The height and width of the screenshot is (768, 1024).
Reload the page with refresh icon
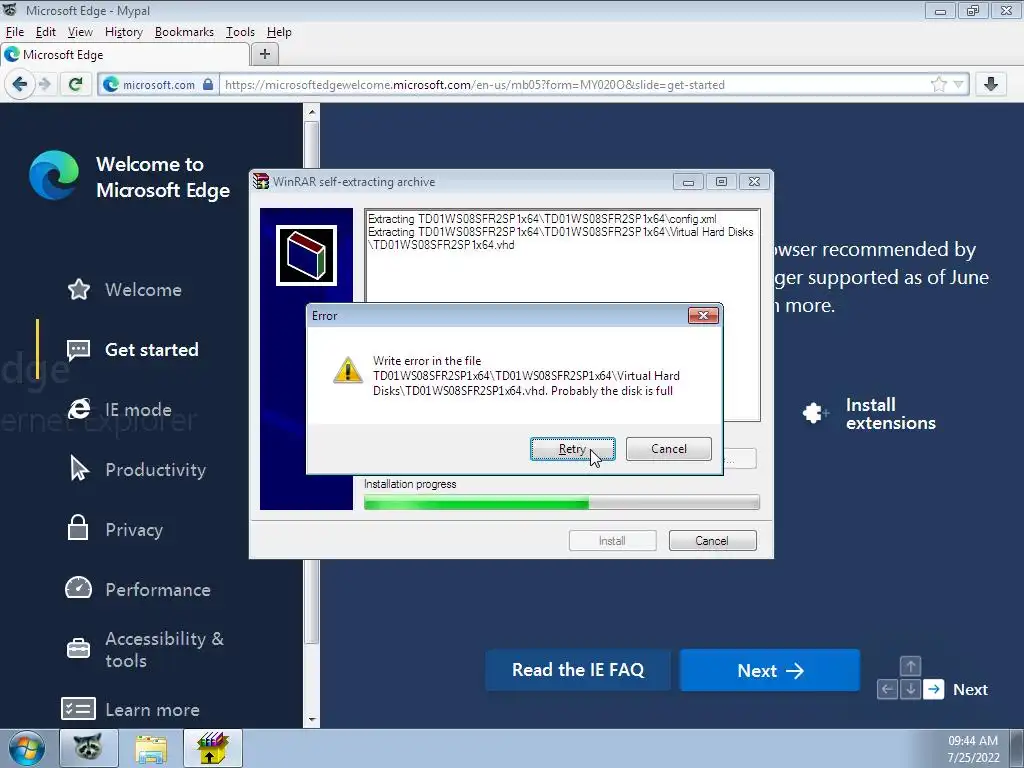pyautogui.click(x=76, y=84)
